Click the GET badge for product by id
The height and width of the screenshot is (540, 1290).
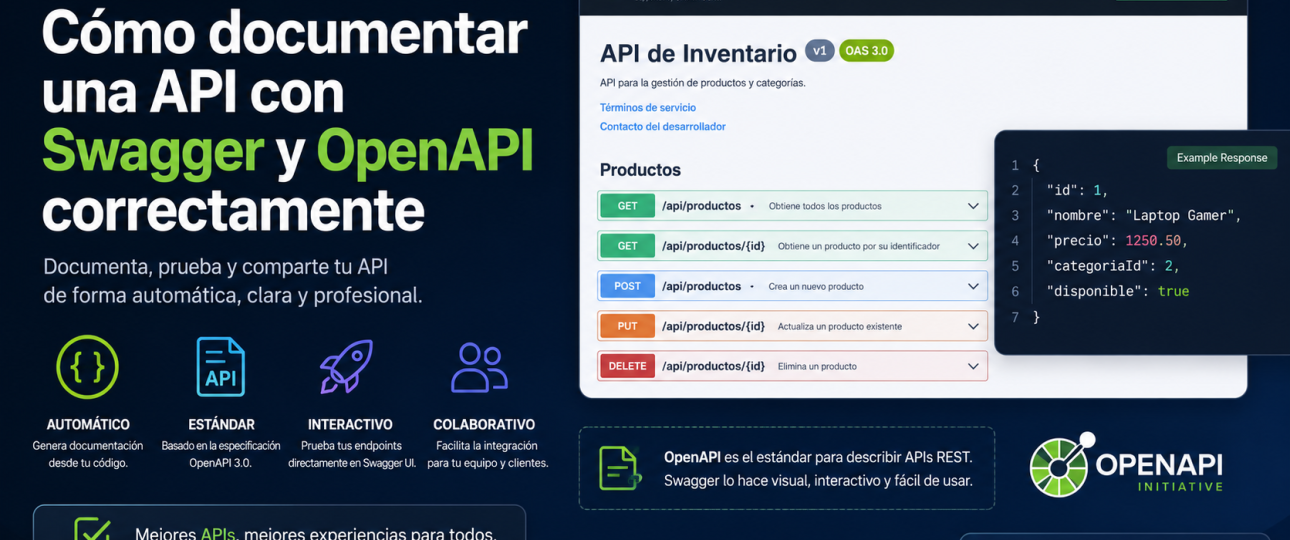point(627,246)
